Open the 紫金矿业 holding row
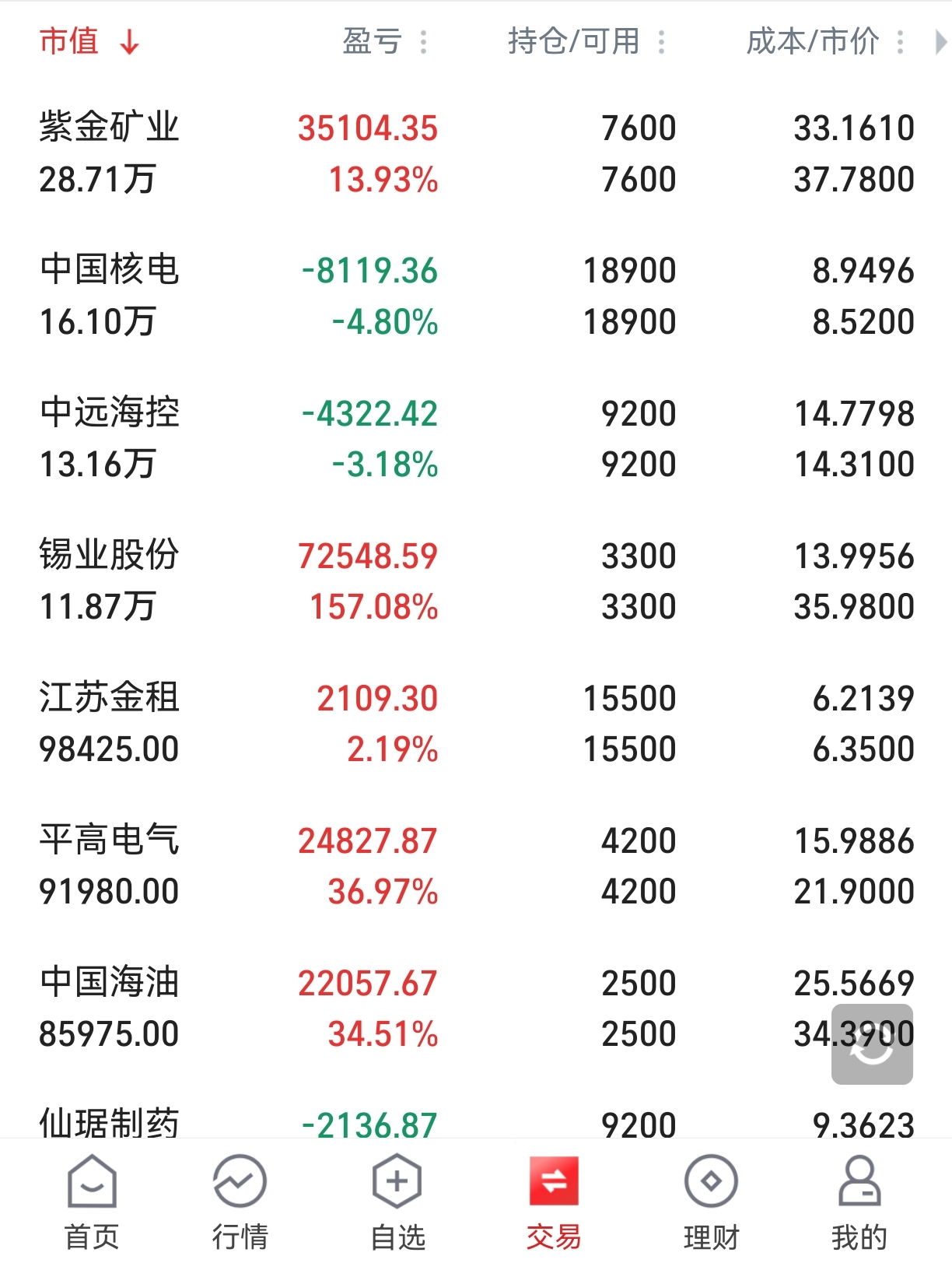The width and height of the screenshot is (952, 1270). [476, 153]
